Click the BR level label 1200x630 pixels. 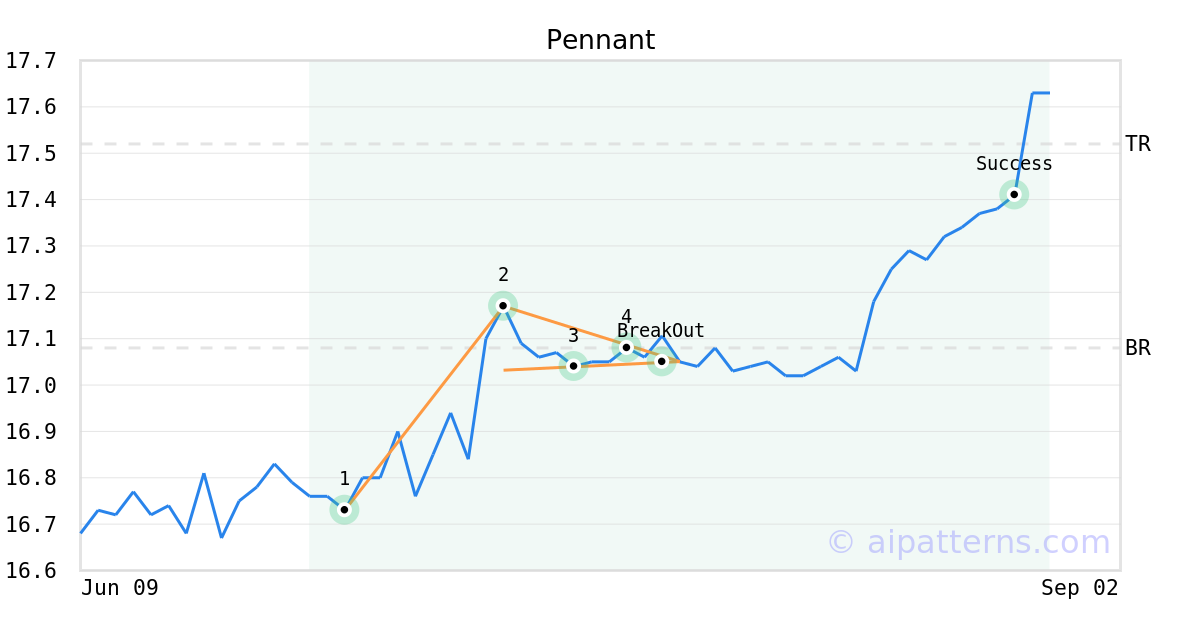(x=1138, y=348)
